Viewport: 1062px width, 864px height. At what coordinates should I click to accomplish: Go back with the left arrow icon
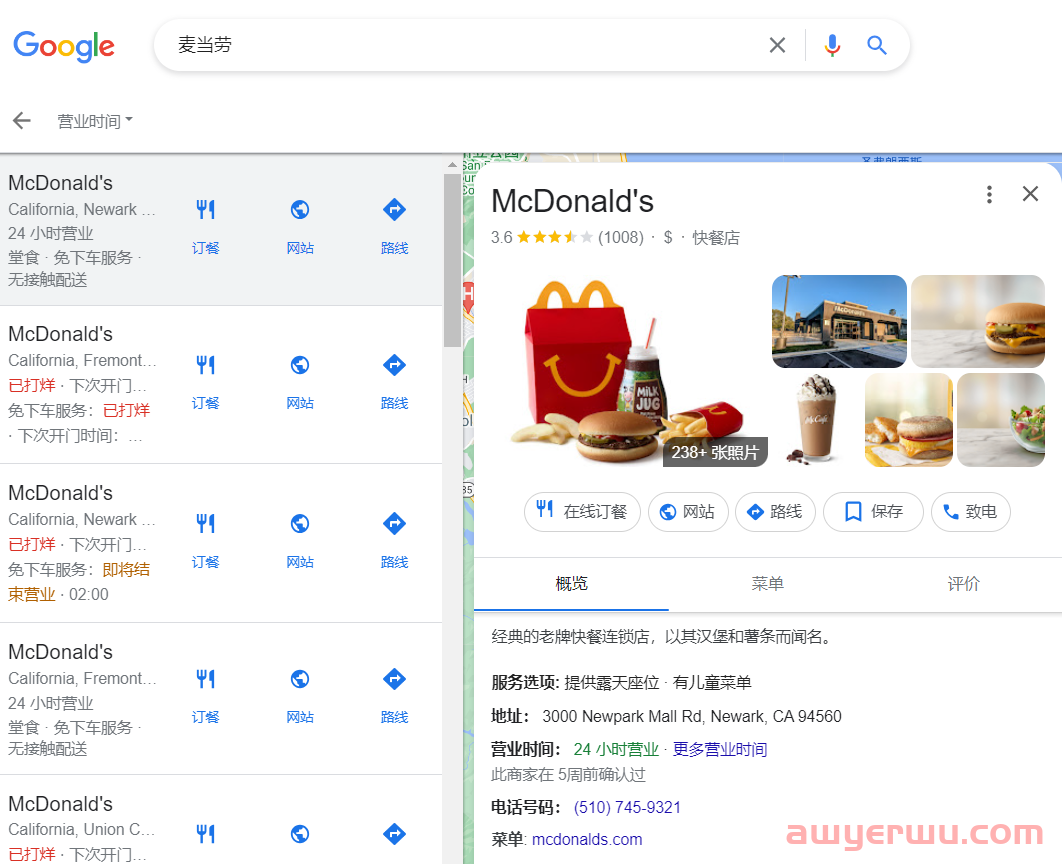coord(22,121)
